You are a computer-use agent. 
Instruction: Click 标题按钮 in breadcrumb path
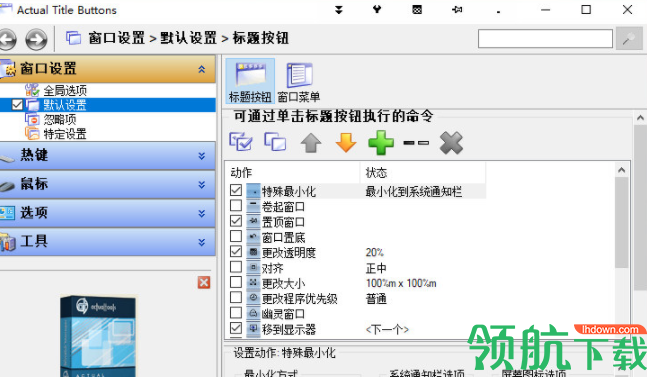click(261, 38)
